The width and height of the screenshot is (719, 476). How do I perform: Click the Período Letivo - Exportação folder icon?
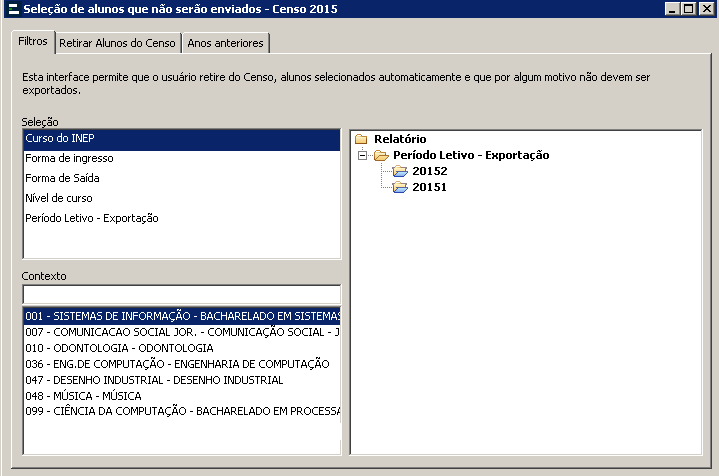click(380, 155)
